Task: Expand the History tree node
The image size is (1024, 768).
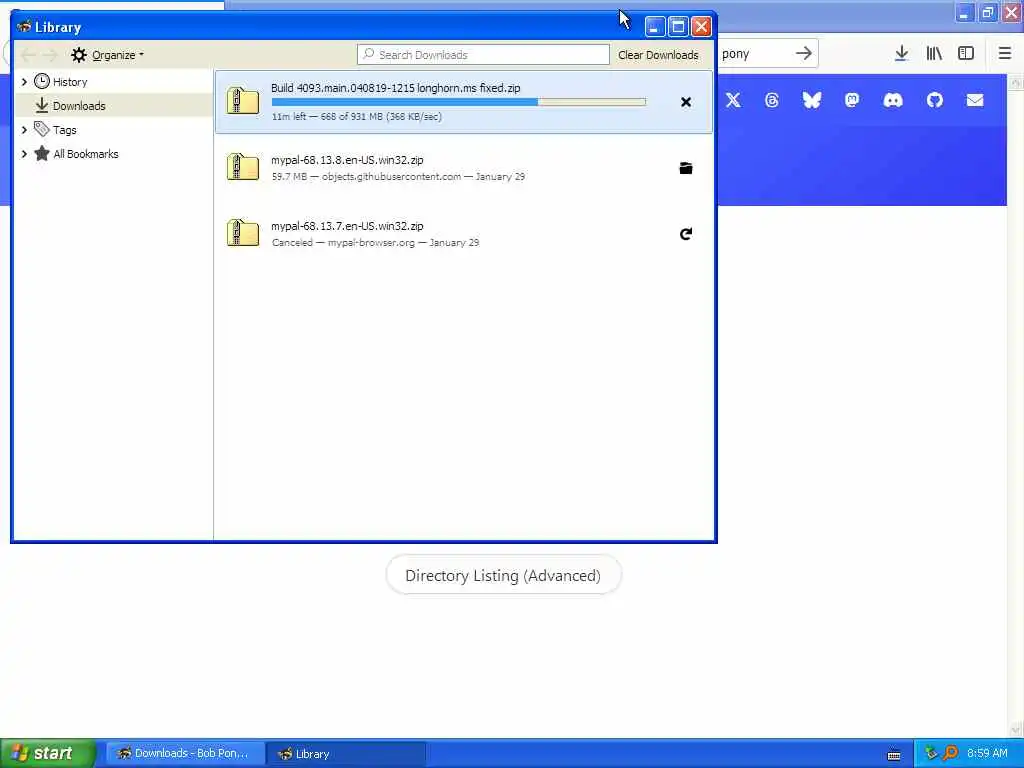Action: (24, 82)
